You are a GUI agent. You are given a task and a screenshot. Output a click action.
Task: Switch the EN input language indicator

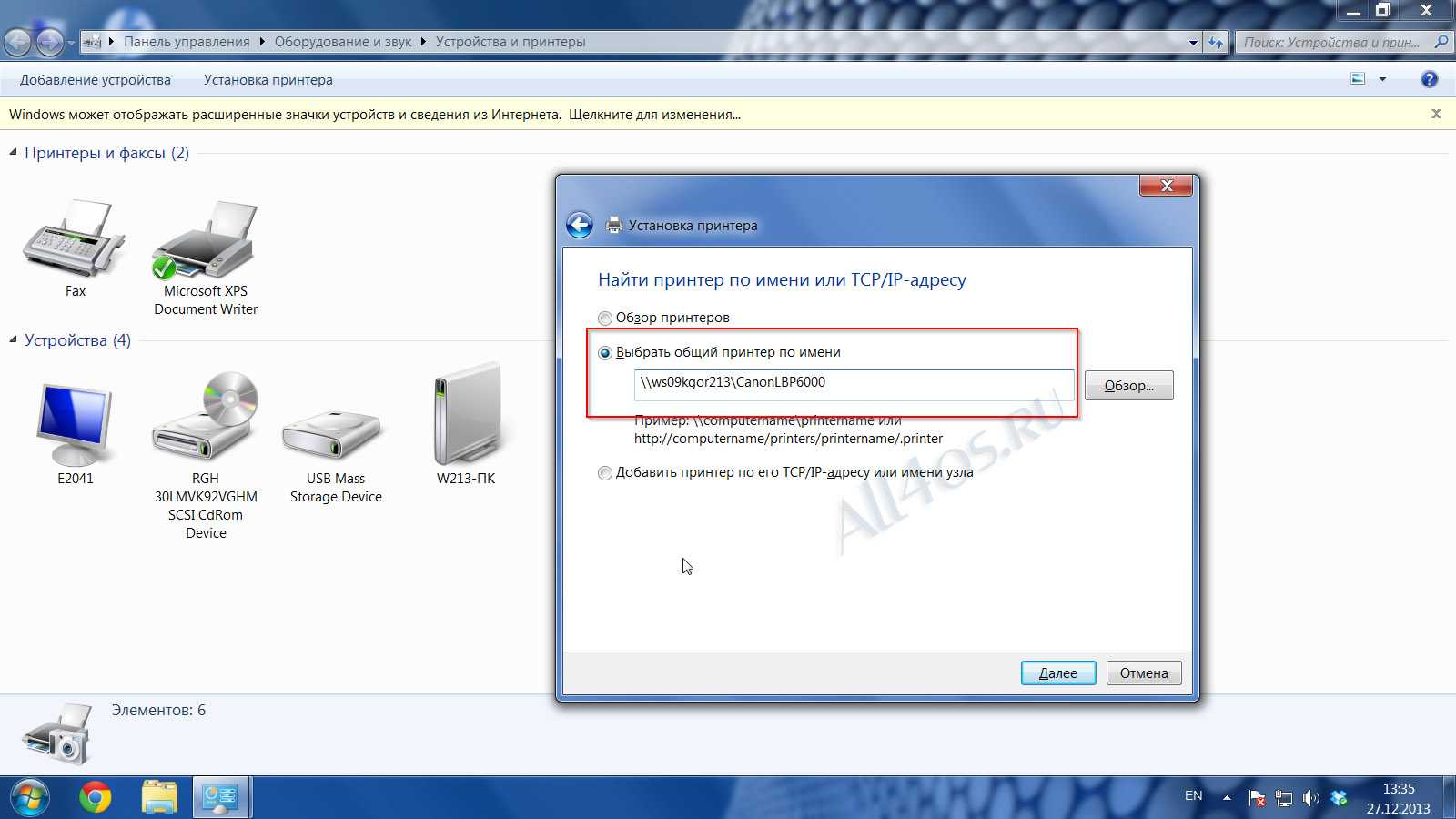click(1194, 796)
